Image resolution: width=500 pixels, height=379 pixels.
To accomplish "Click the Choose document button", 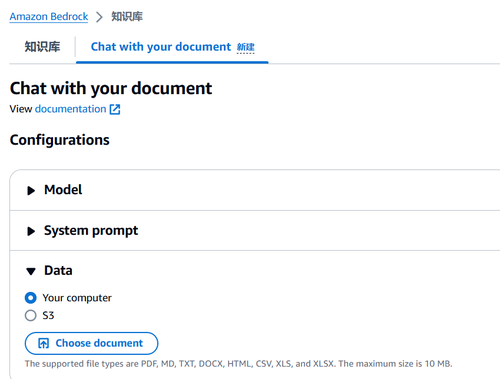I will (x=91, y=343).
